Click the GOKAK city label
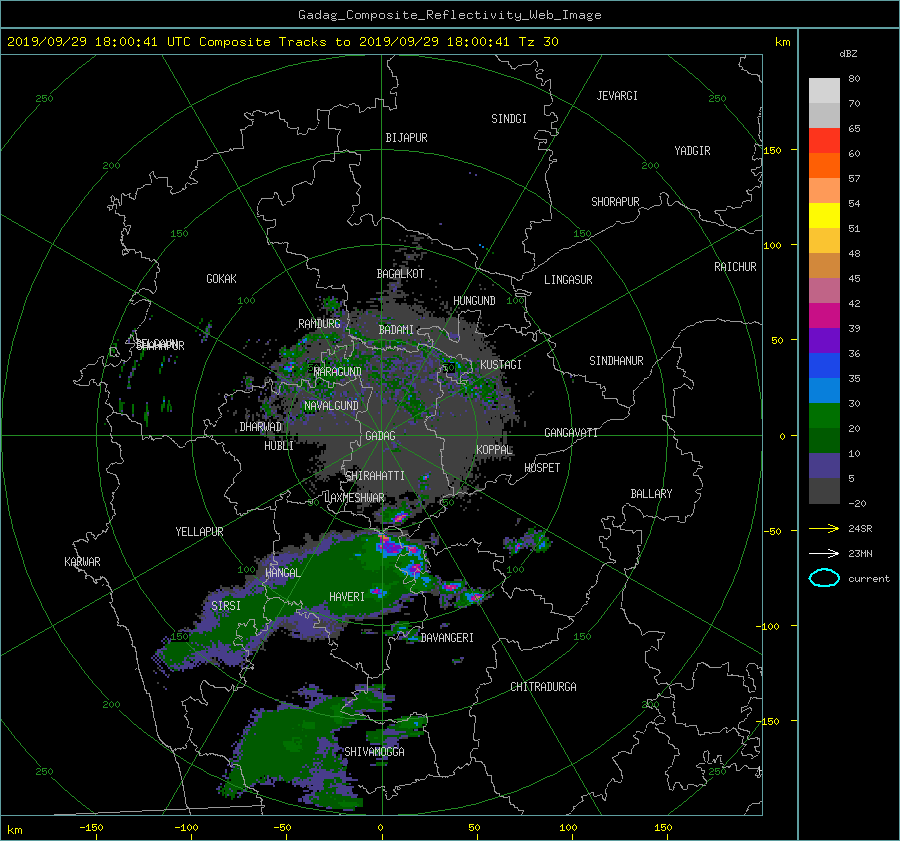Image resolution: width=900 pixels, height=841 pixels. click(221, 279)
